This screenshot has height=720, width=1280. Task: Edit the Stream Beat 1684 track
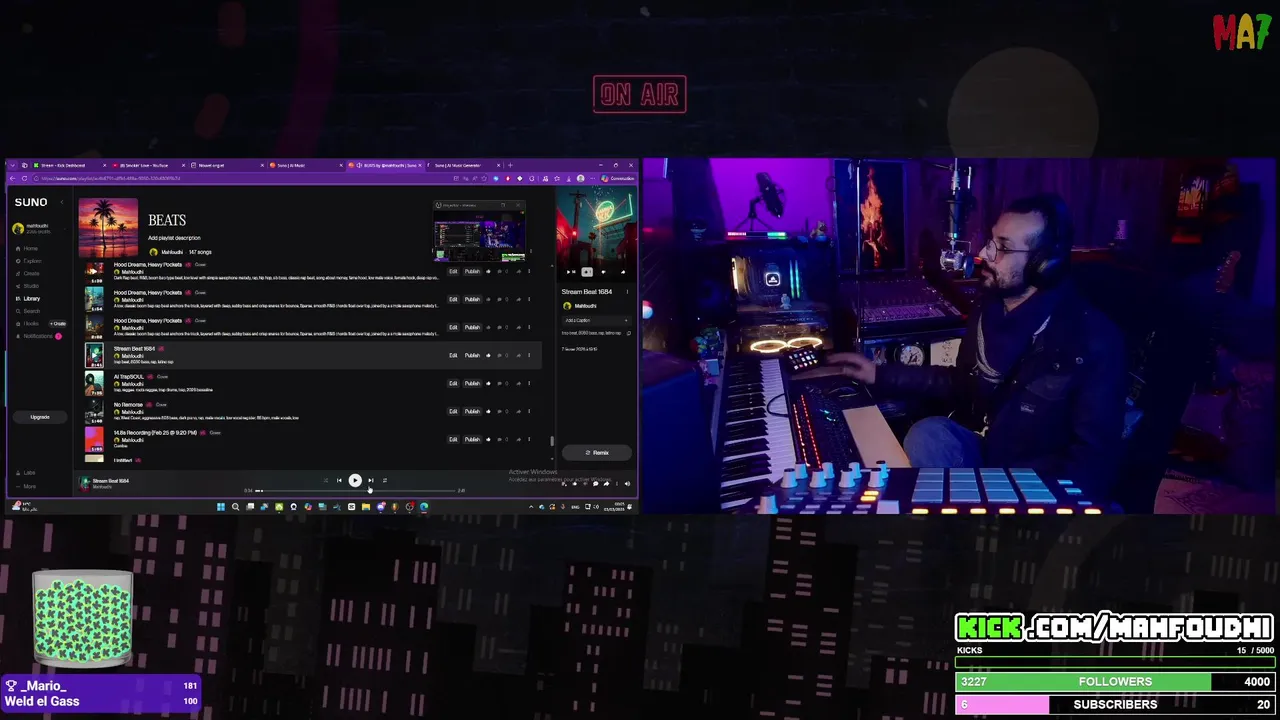coord(453,355)
